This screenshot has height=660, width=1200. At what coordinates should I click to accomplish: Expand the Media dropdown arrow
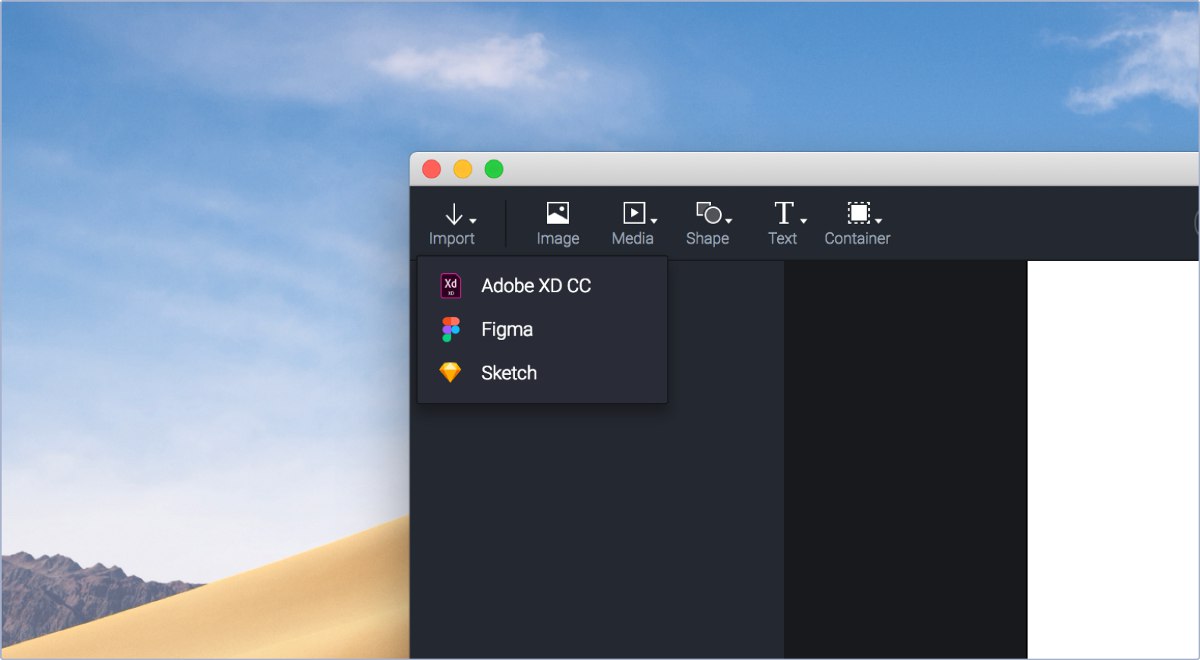click(x=654, y=221)
